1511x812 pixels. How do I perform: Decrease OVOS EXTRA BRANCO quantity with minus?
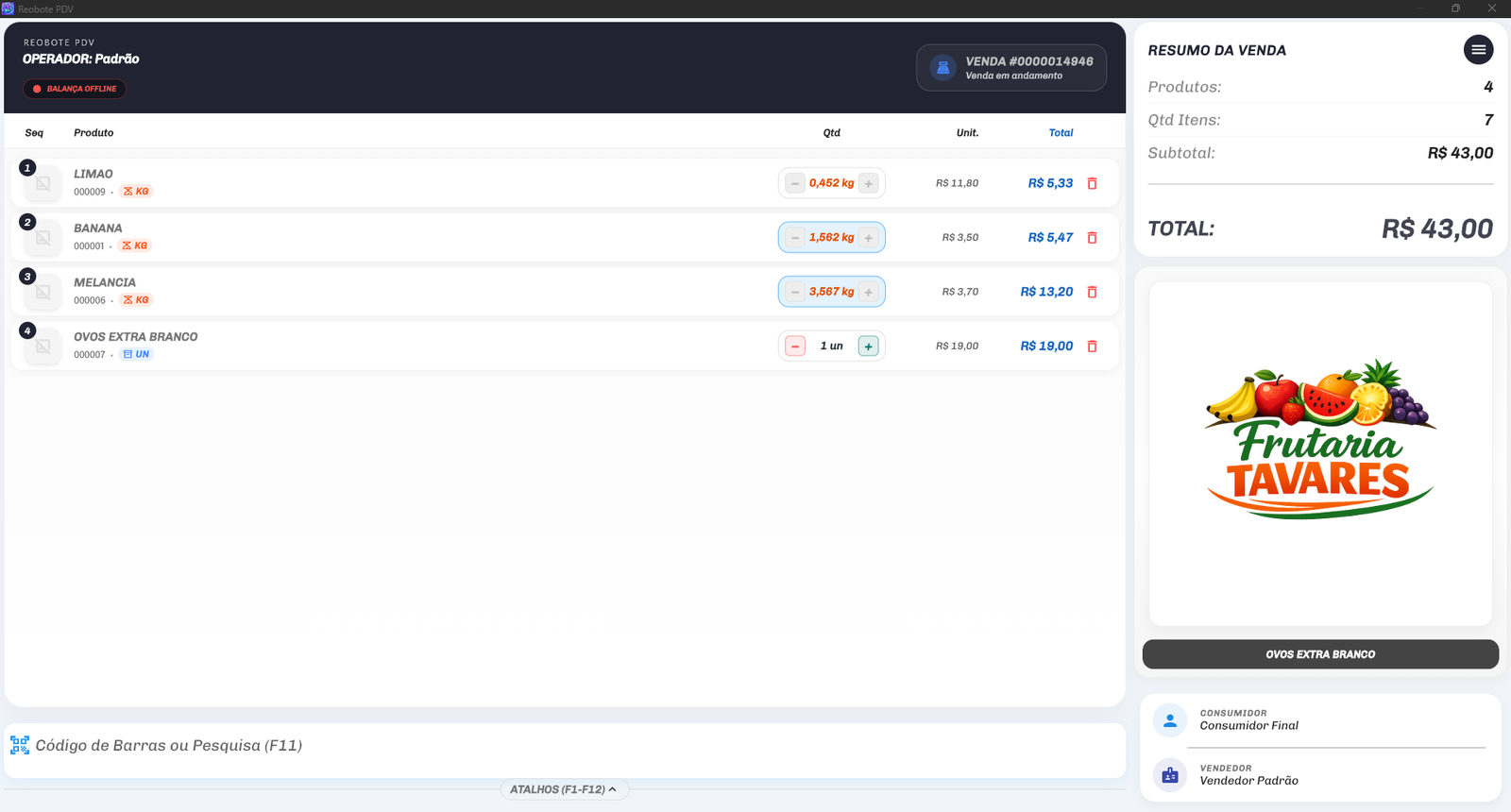point(795,347)
